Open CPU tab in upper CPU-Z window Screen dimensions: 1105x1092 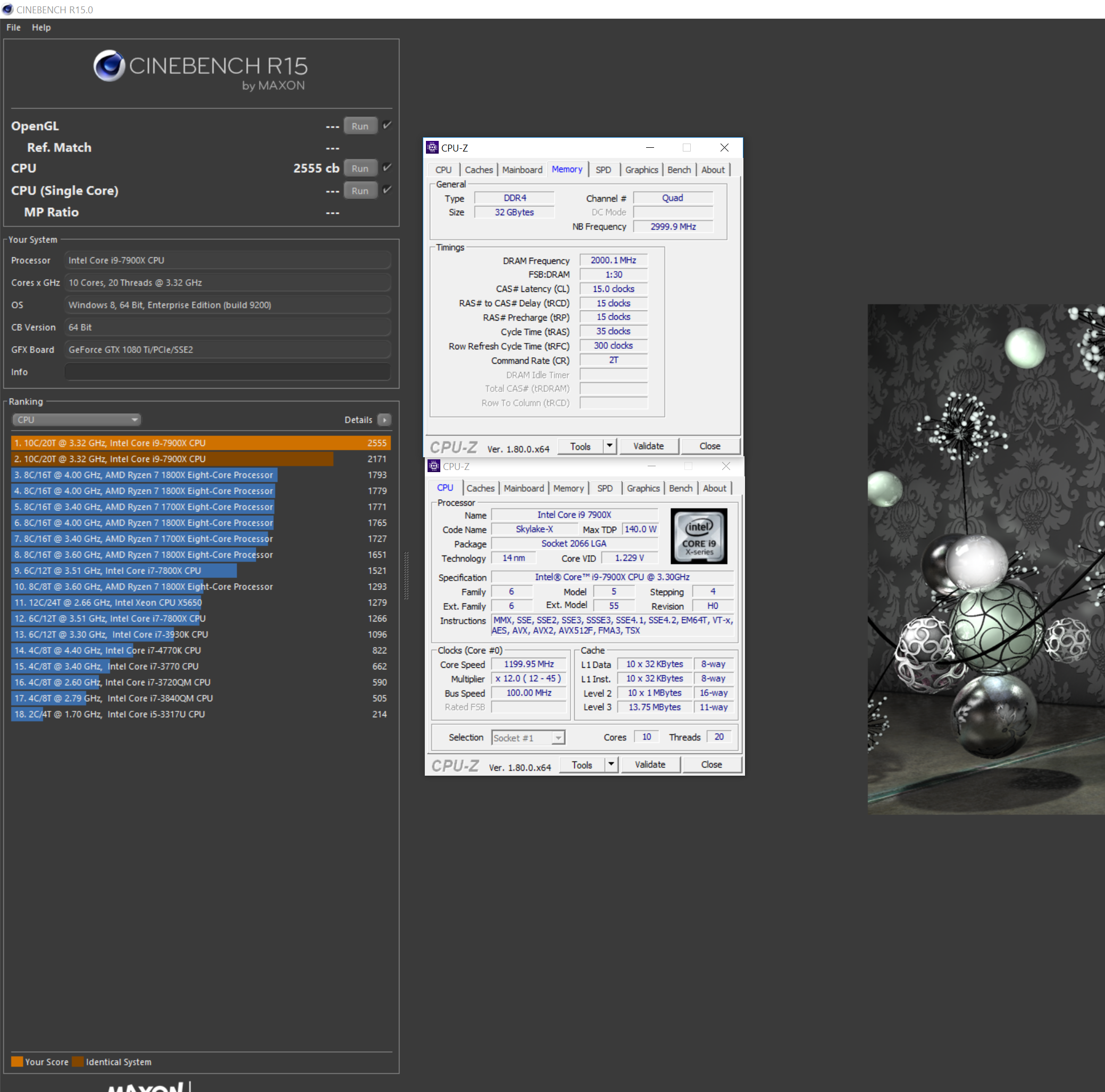tap(443, 170)
